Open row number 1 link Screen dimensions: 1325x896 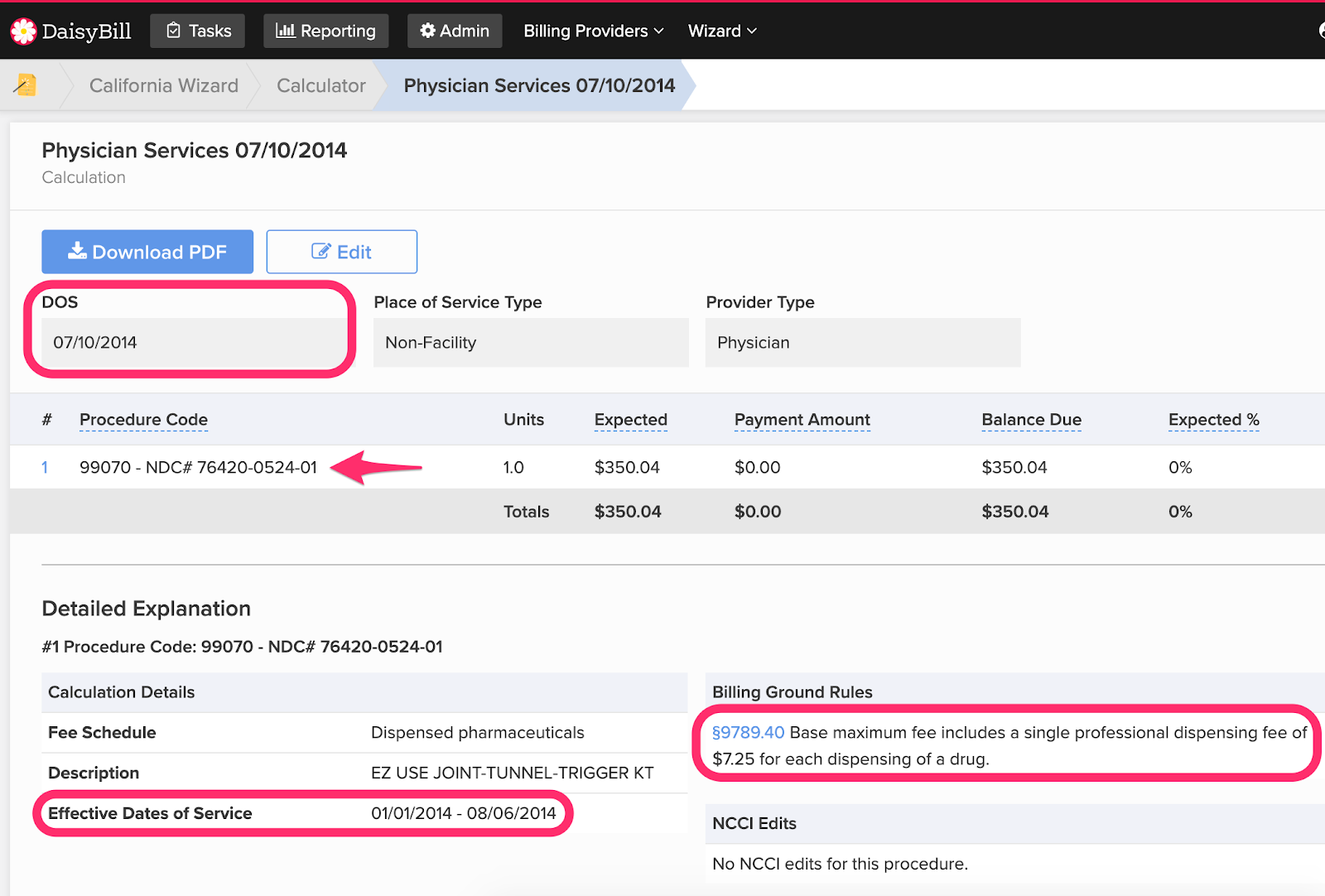tap(45, 467)
